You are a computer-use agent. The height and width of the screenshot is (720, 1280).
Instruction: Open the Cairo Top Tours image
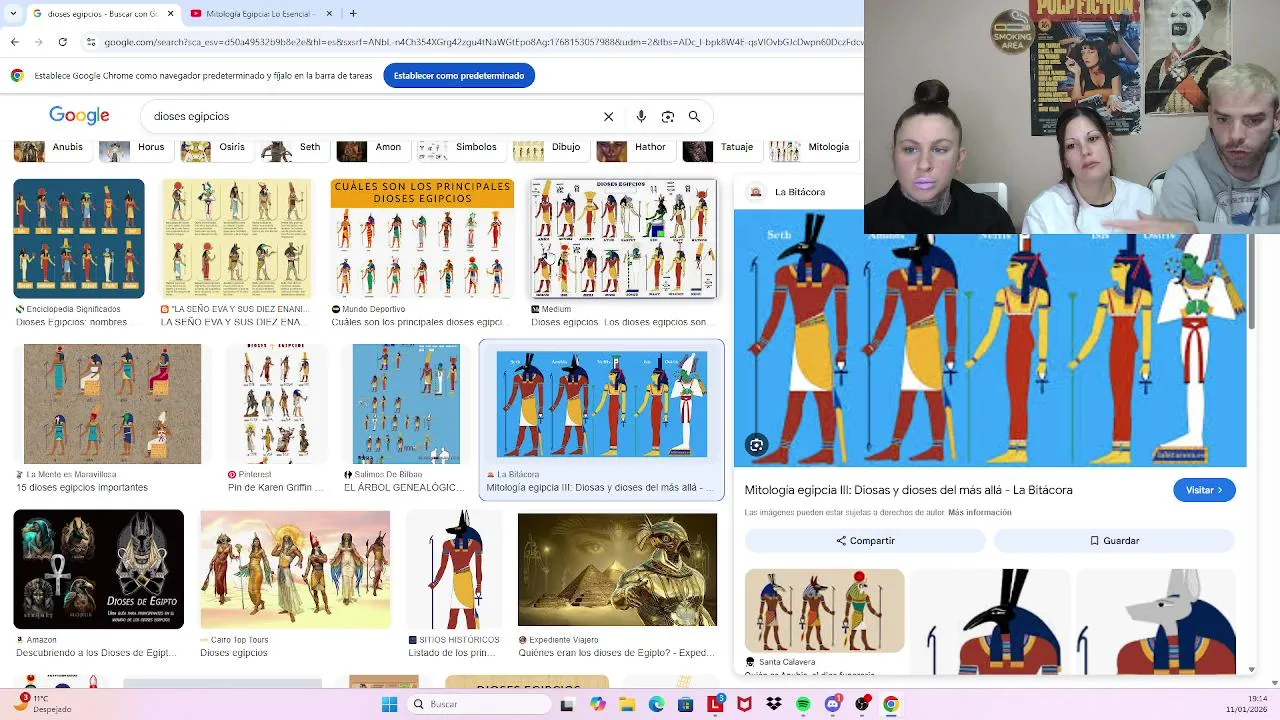tap(295, 569)
